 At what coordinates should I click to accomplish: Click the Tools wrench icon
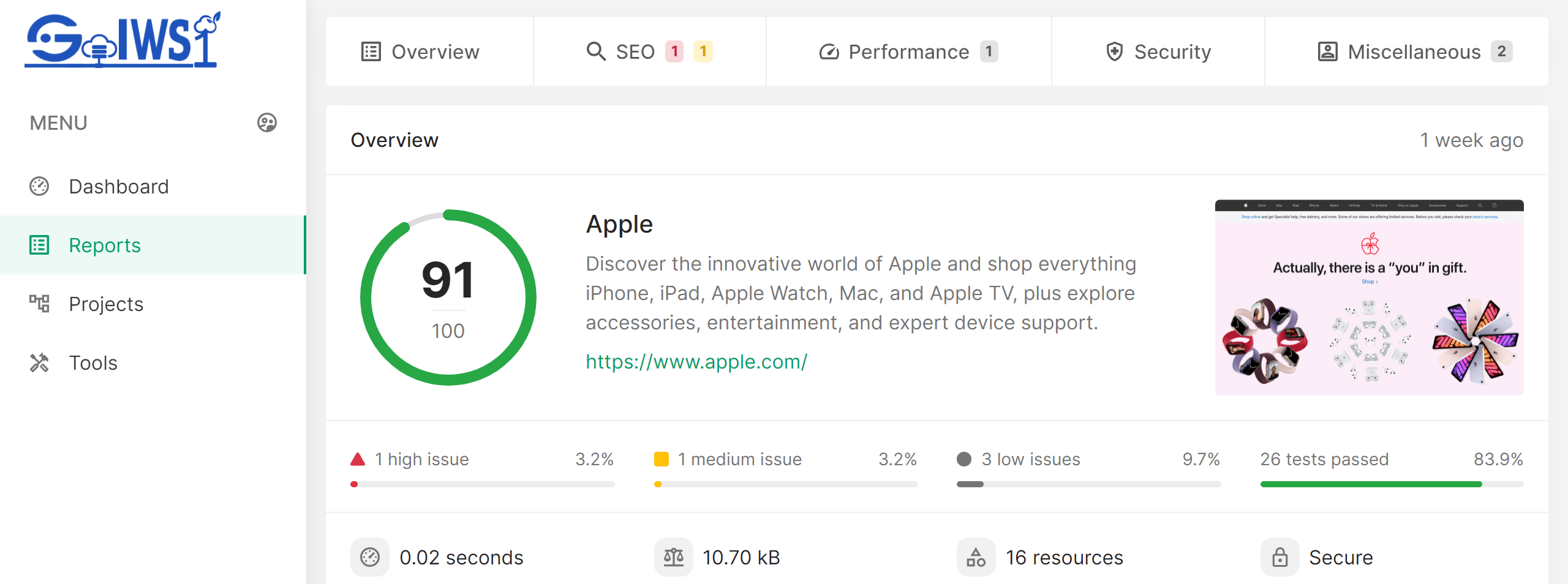(x=39, y=362)
